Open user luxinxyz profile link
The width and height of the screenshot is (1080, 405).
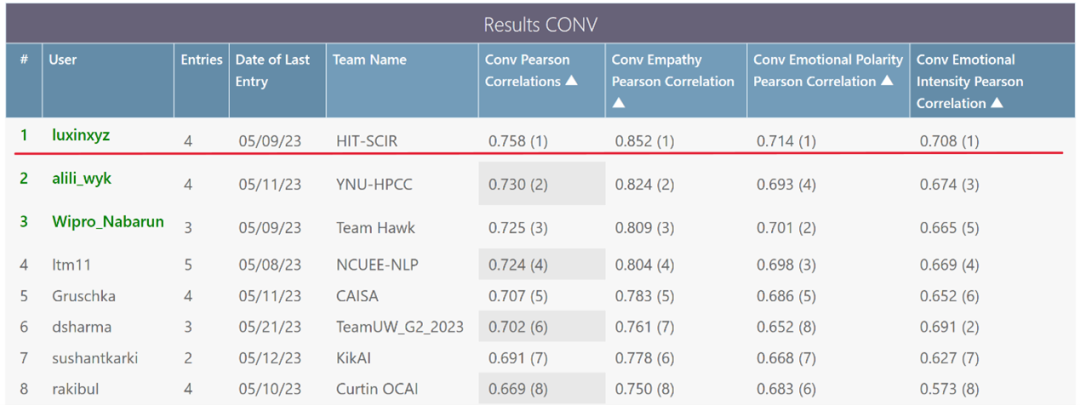tap(81, 136)
